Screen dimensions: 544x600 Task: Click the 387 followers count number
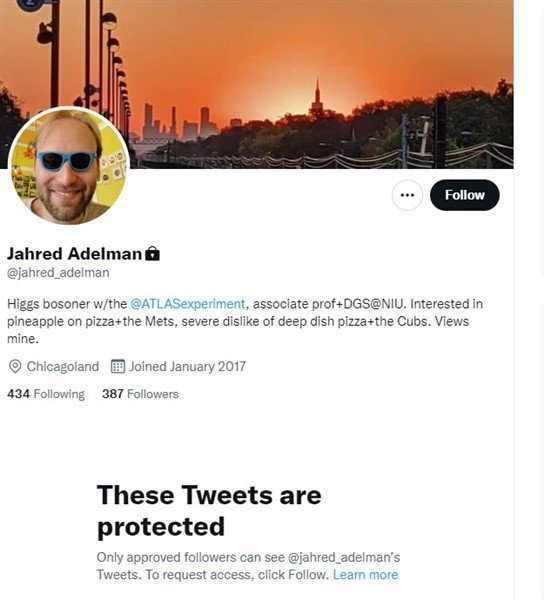coord(112,394)
